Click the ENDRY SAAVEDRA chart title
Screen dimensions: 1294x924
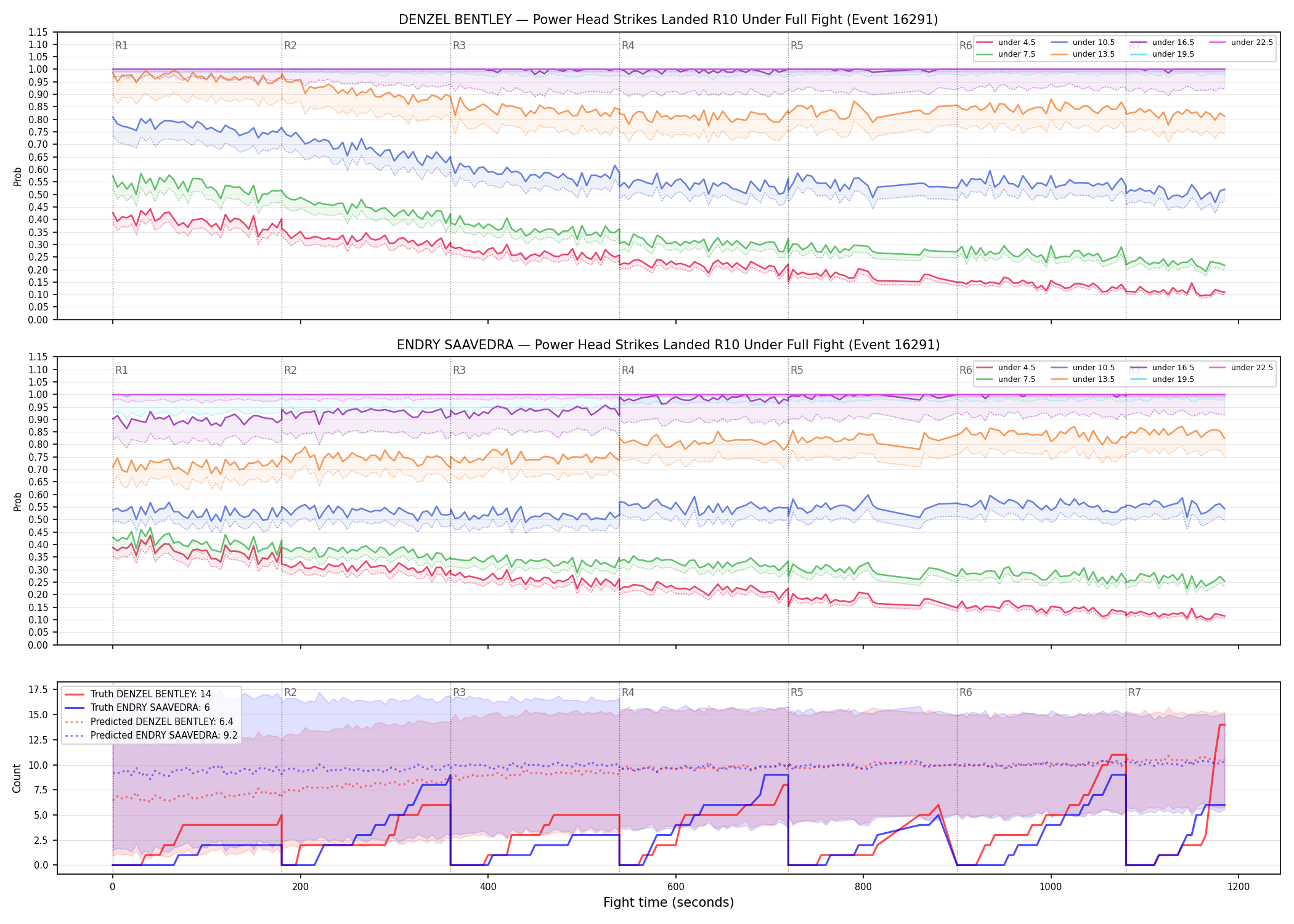668,345
